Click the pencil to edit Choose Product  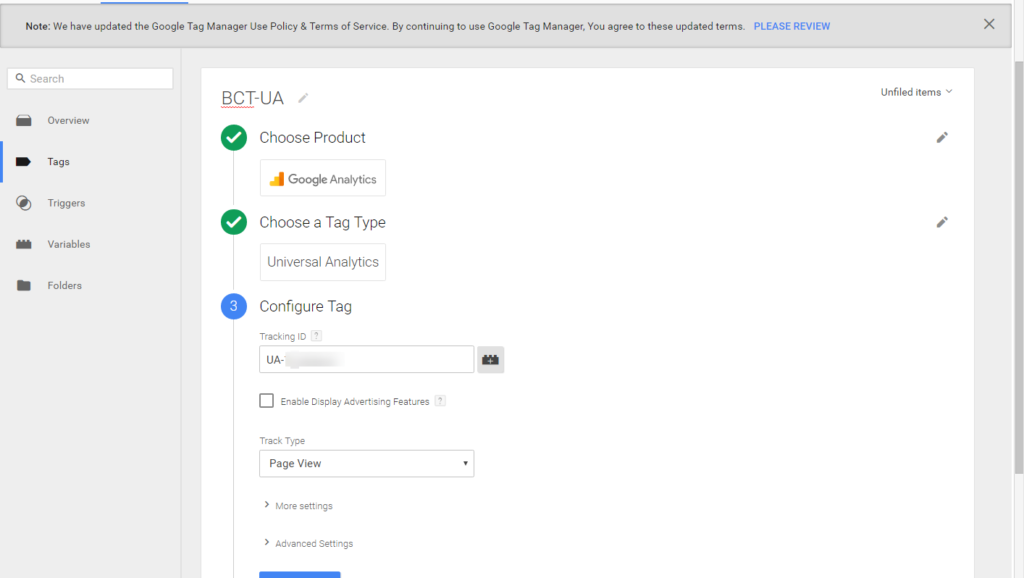coord(941,137)
